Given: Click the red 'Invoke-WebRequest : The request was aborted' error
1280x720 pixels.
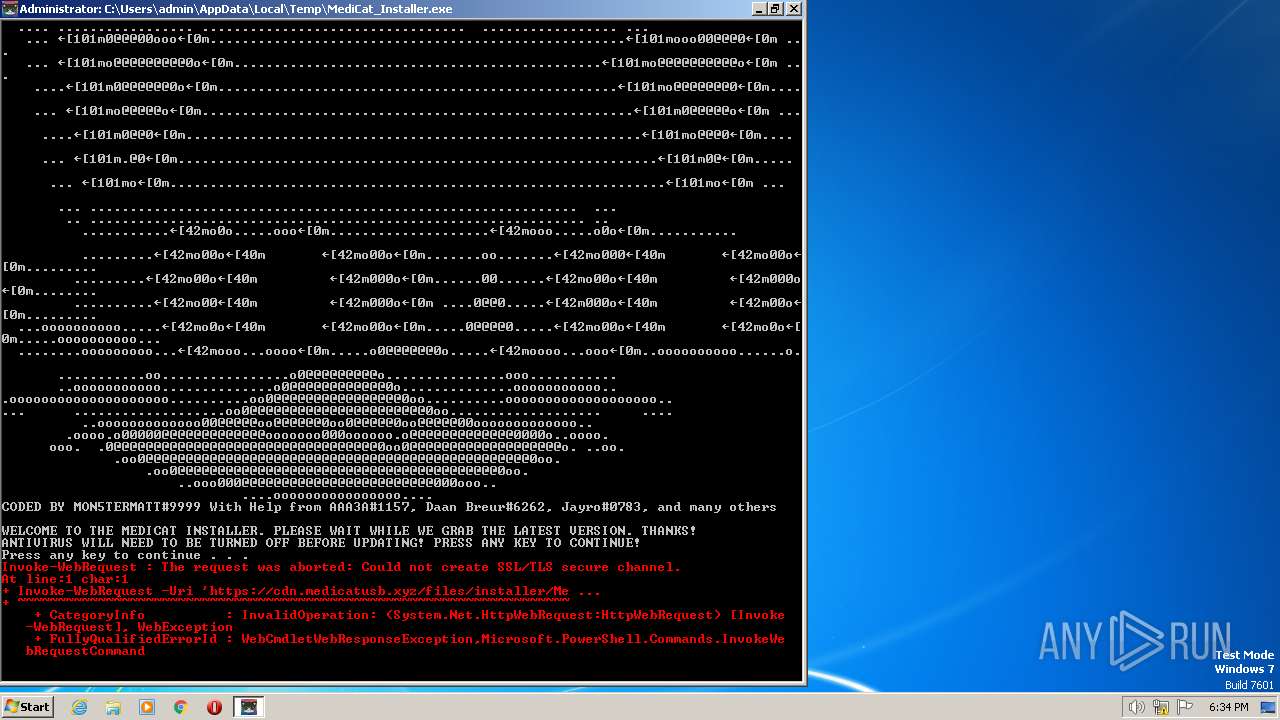Looking at the screenshot, I should pos(341,567).
